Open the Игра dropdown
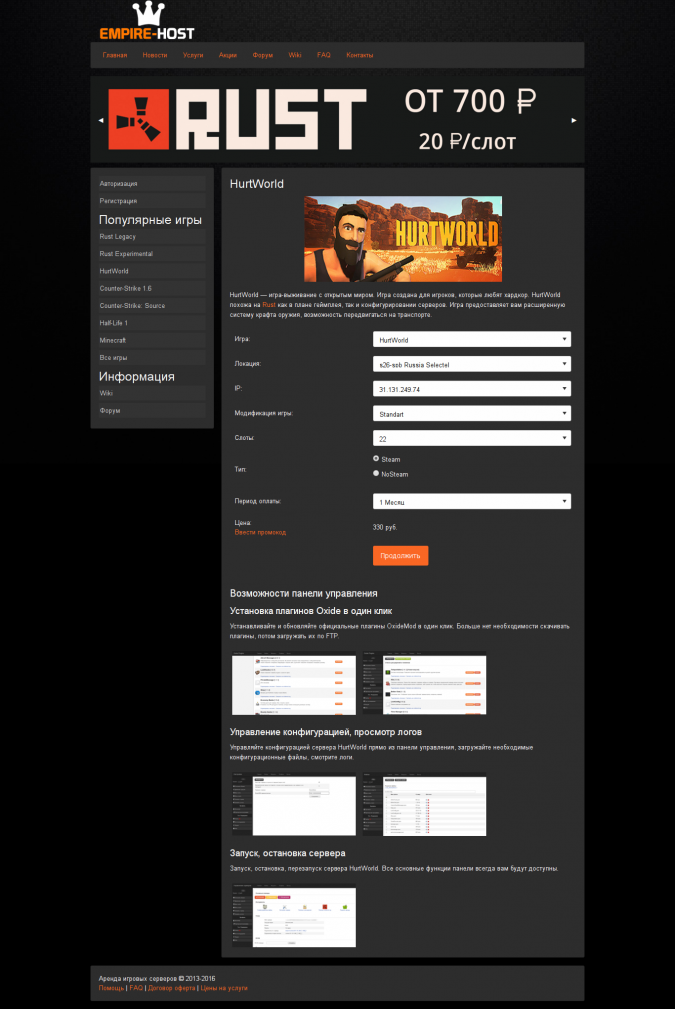The image size is (675, 1009). [x=471, y=340]
